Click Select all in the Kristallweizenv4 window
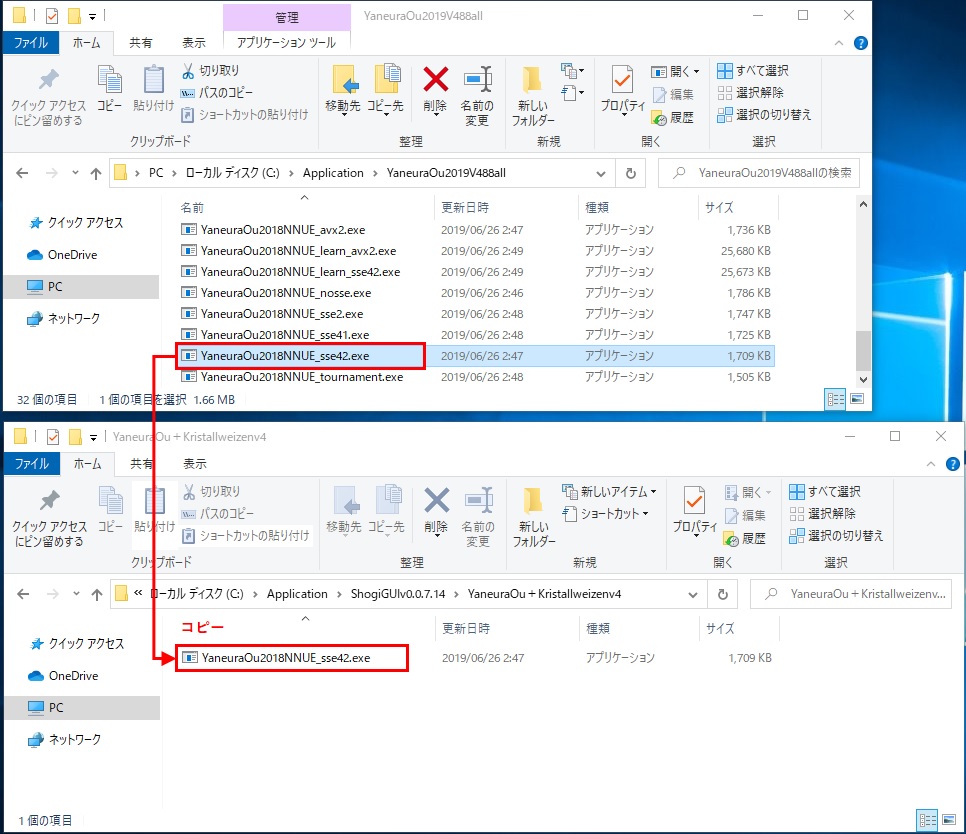 [824, 492]
